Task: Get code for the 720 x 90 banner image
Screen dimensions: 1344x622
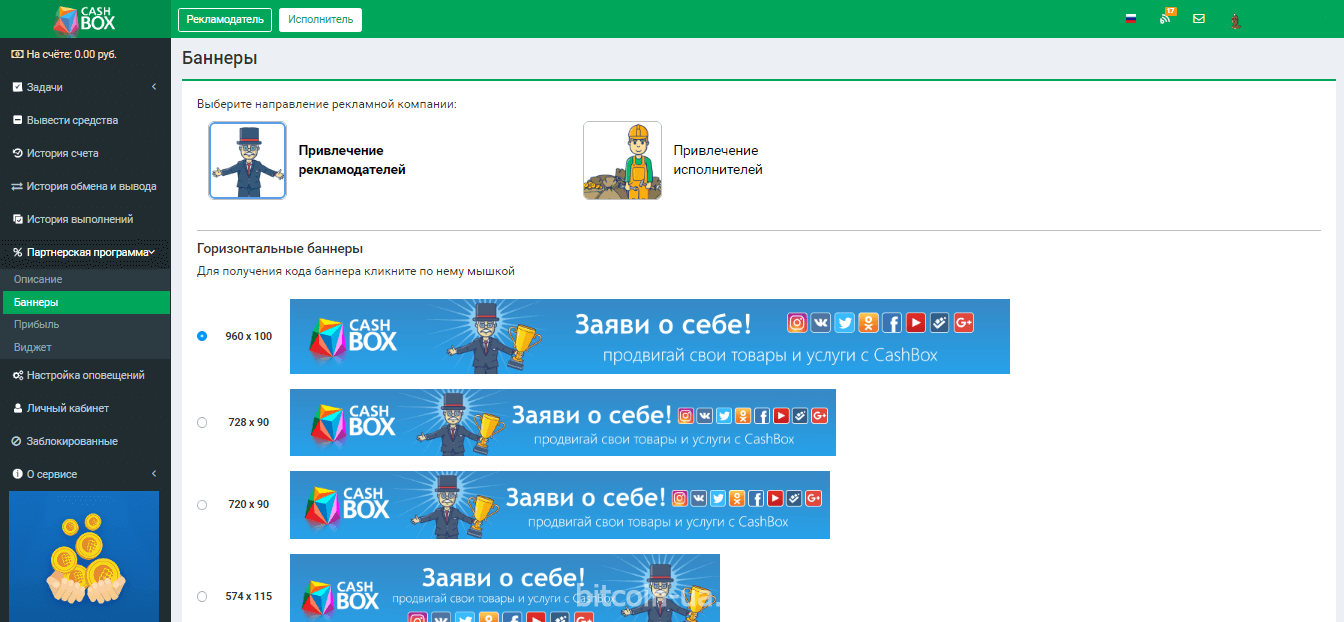Action: pos(560,504)
